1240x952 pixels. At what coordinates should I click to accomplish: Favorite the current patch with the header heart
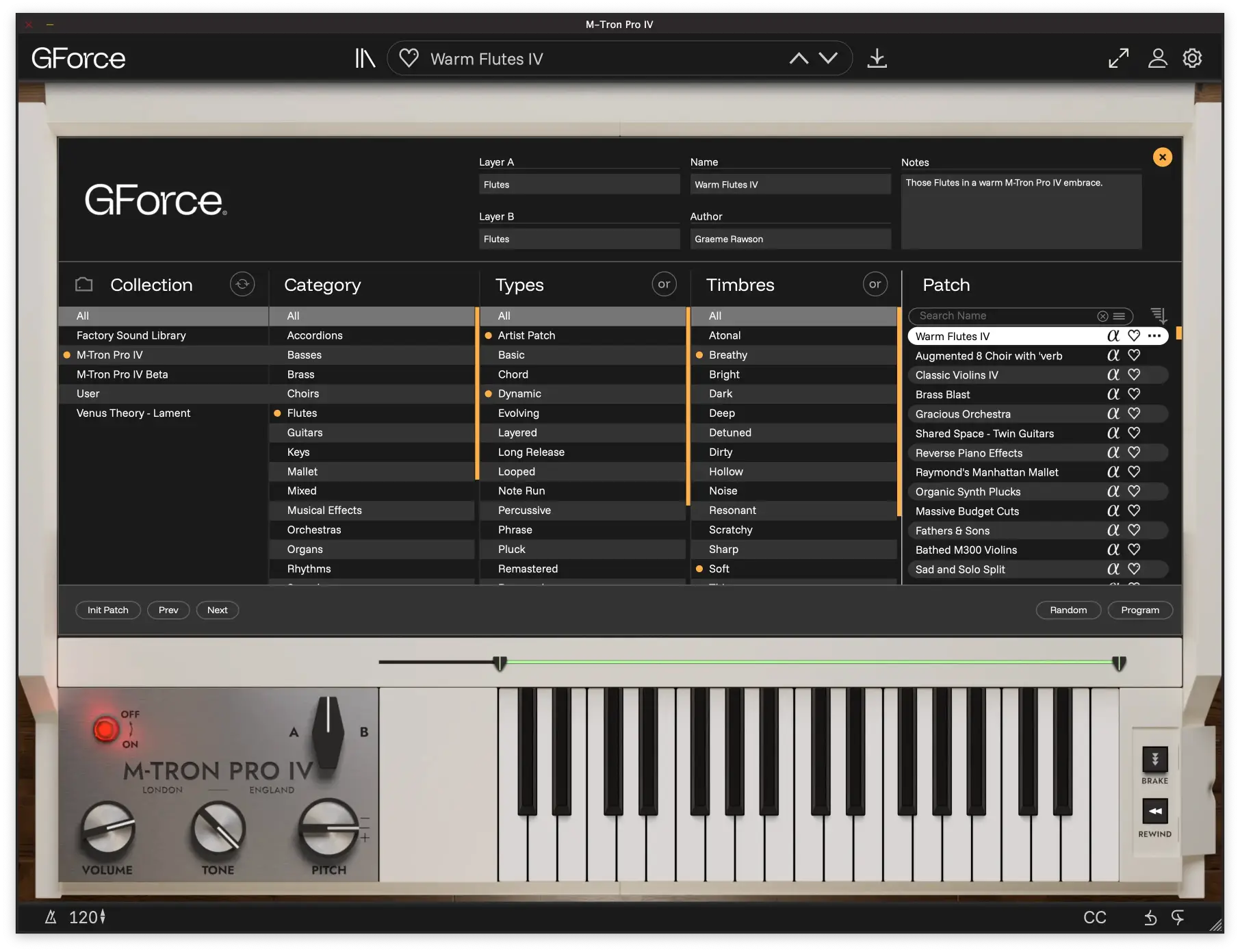(409, 58)
